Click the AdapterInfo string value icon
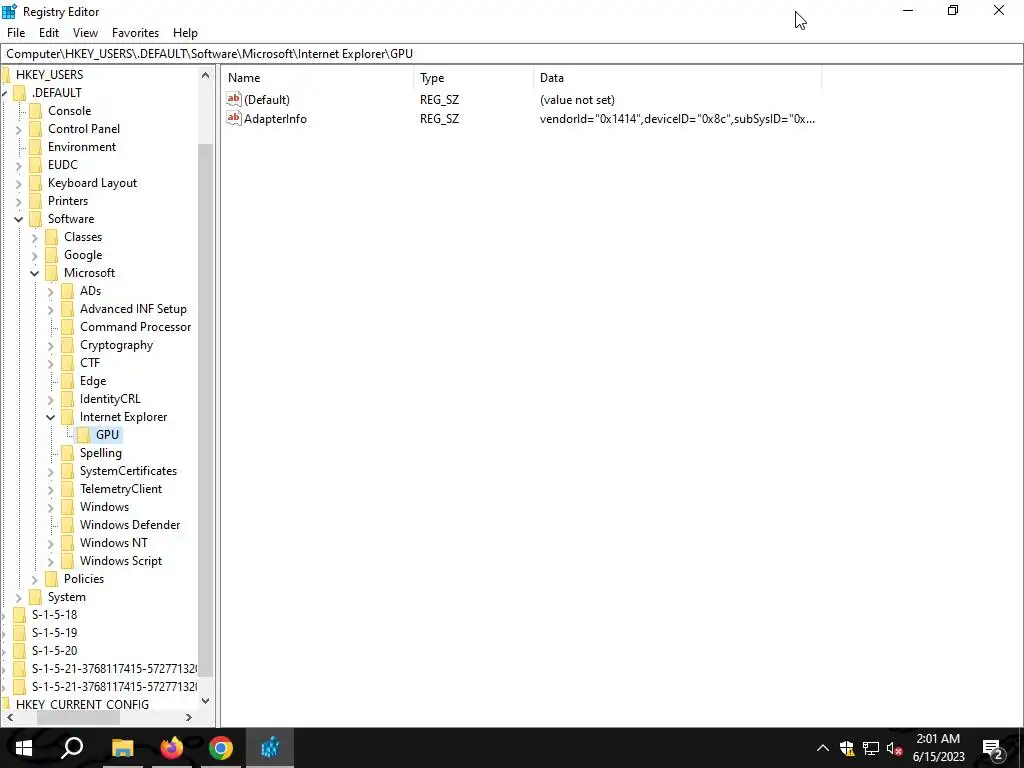The image size is (1024, 768). tap(234, 118)
